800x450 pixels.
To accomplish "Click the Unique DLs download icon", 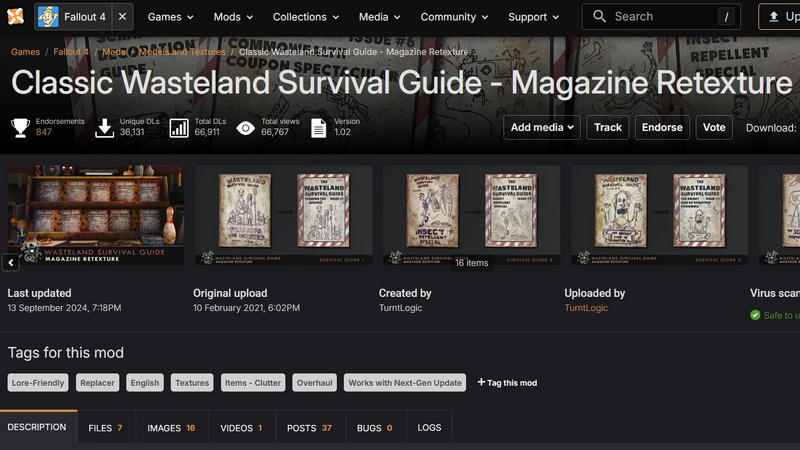I will click(x=104, y=128).
